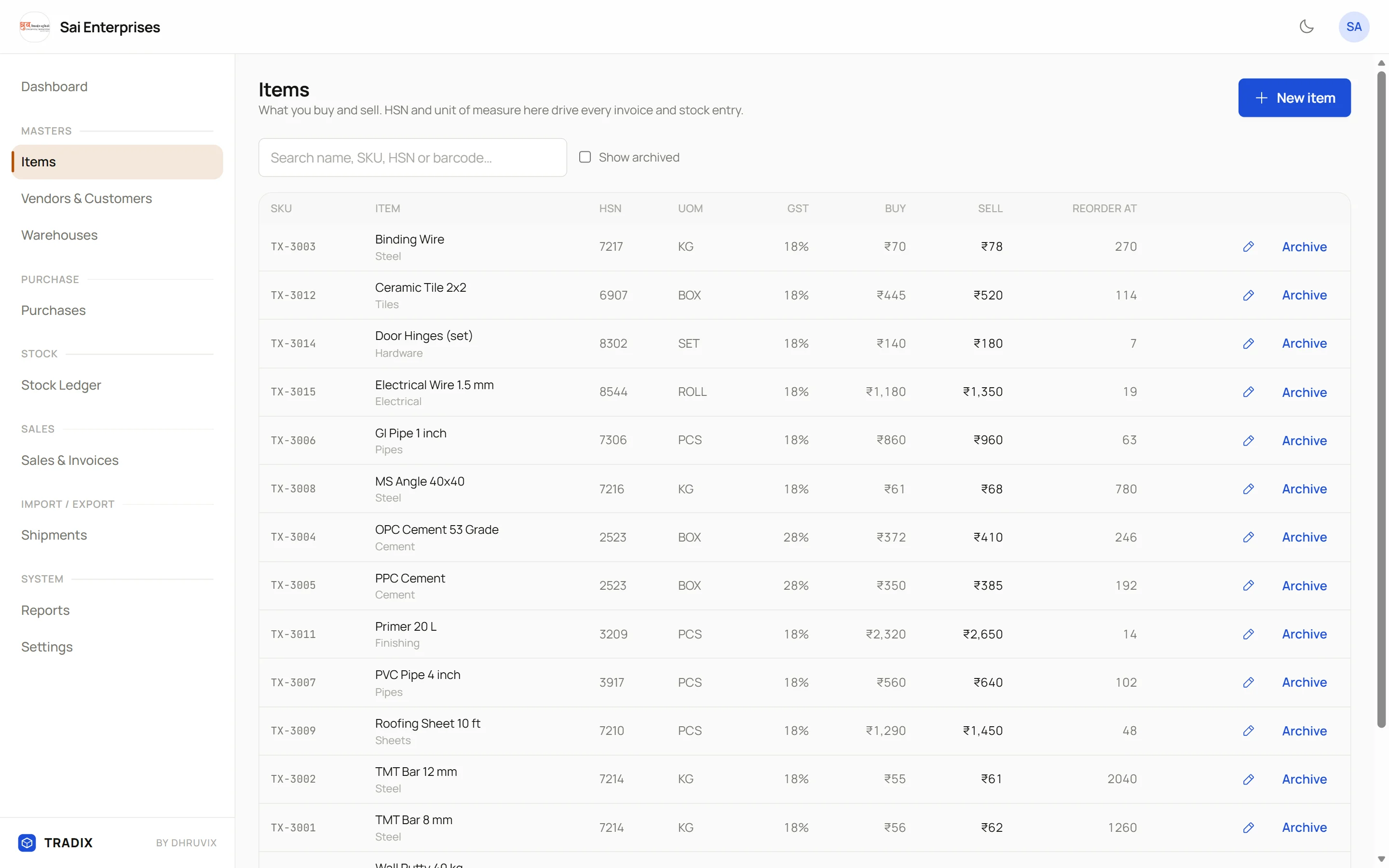1389x868 pixels.
Task: Edit MS Angle 40x40 pencil icon
Action: coord(1248,489)
